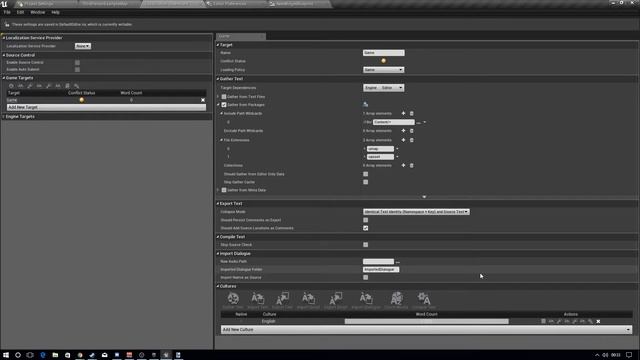The image size is (640, 360).
Task: Collapse Gather Text section
Action: [x=218, y=79]
